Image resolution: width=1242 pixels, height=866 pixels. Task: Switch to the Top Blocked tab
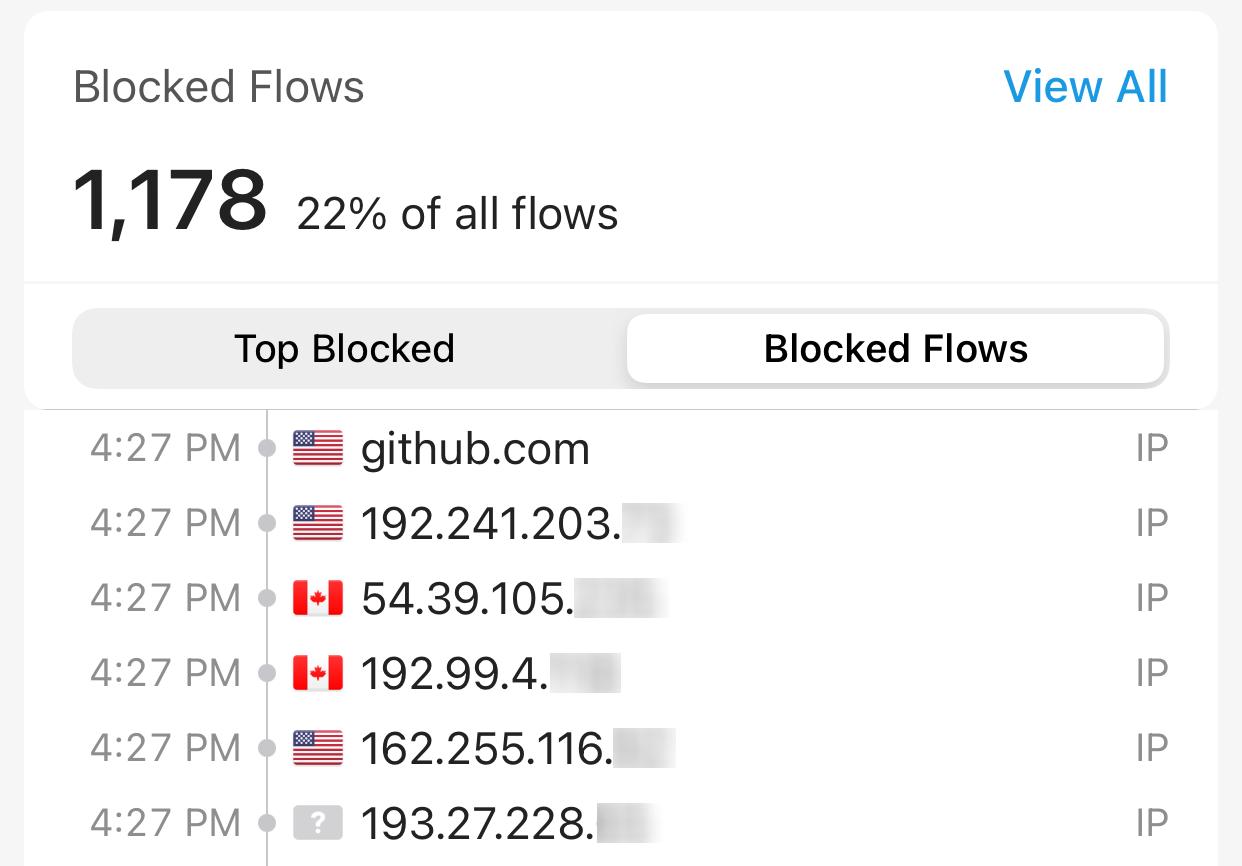click(345, 348)
